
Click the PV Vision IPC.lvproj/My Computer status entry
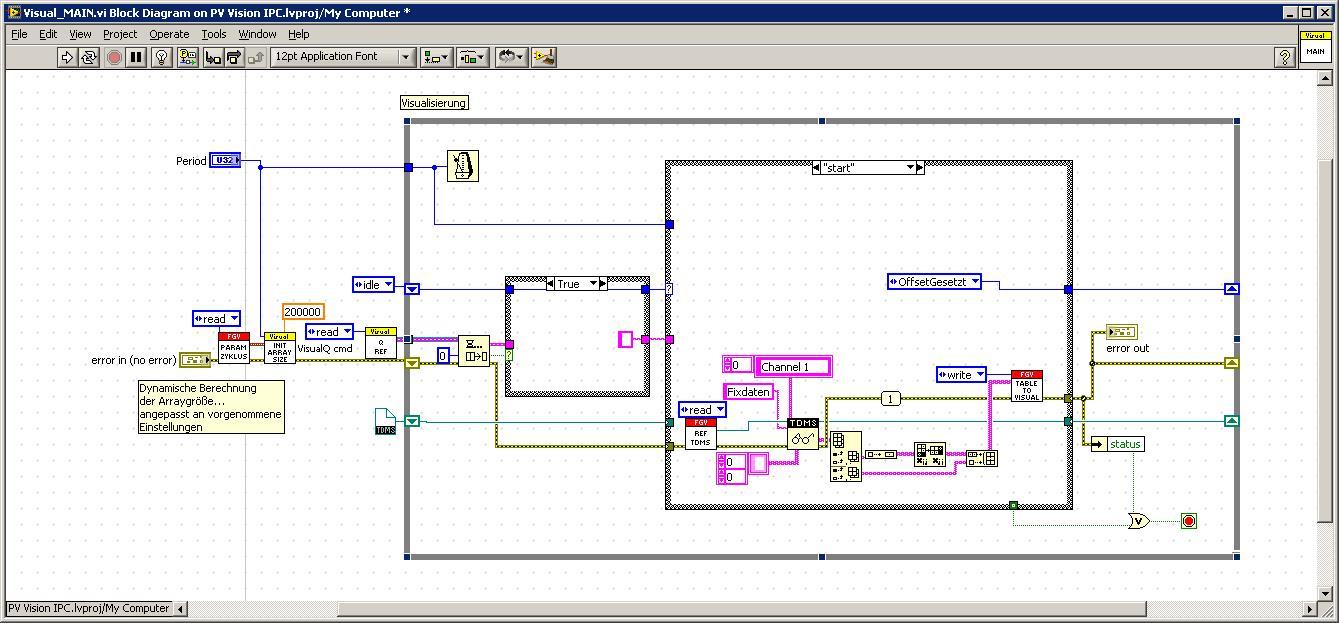(89, 608)
